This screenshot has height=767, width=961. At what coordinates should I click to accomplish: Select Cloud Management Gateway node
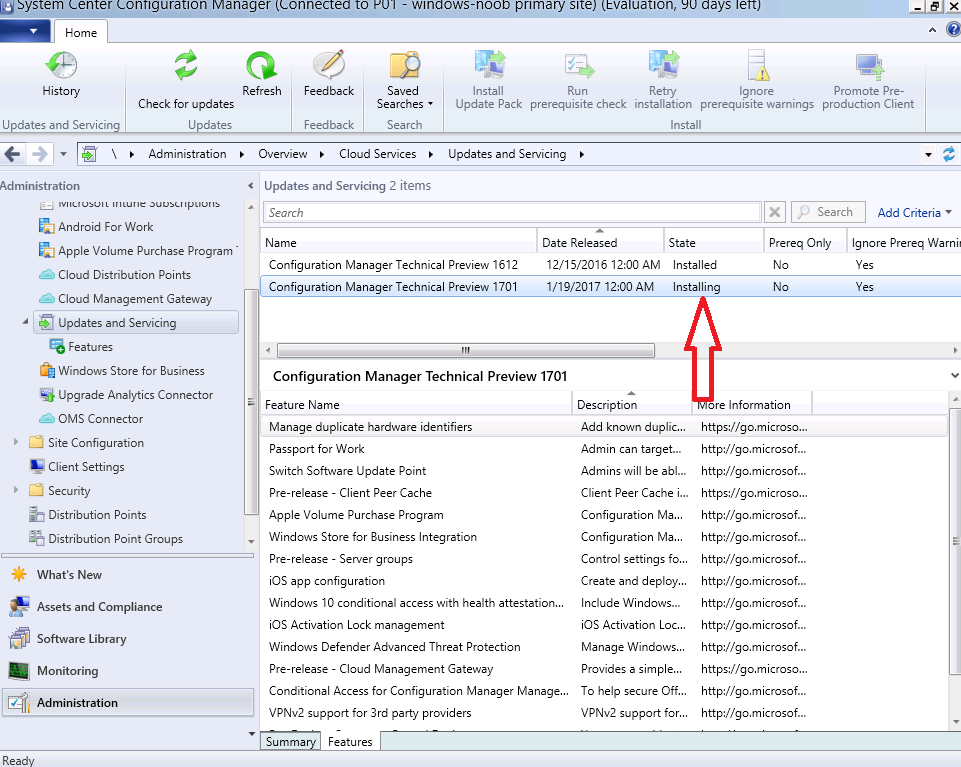[x=135, y=299]
